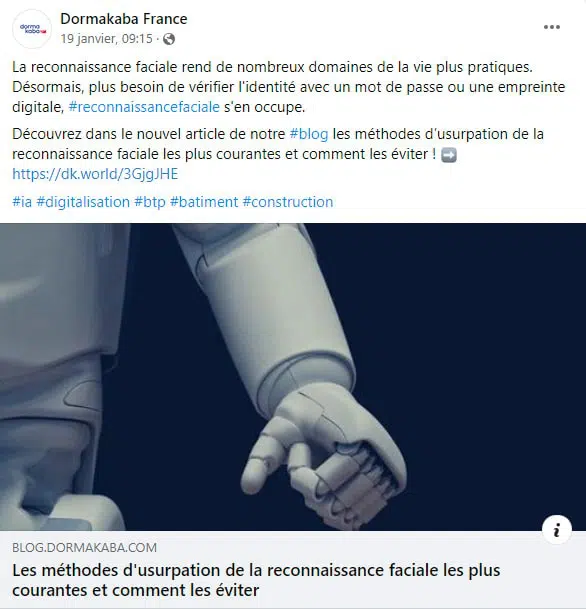
Task: Open the #ia hashtag
Action: [x=22, y=202]
